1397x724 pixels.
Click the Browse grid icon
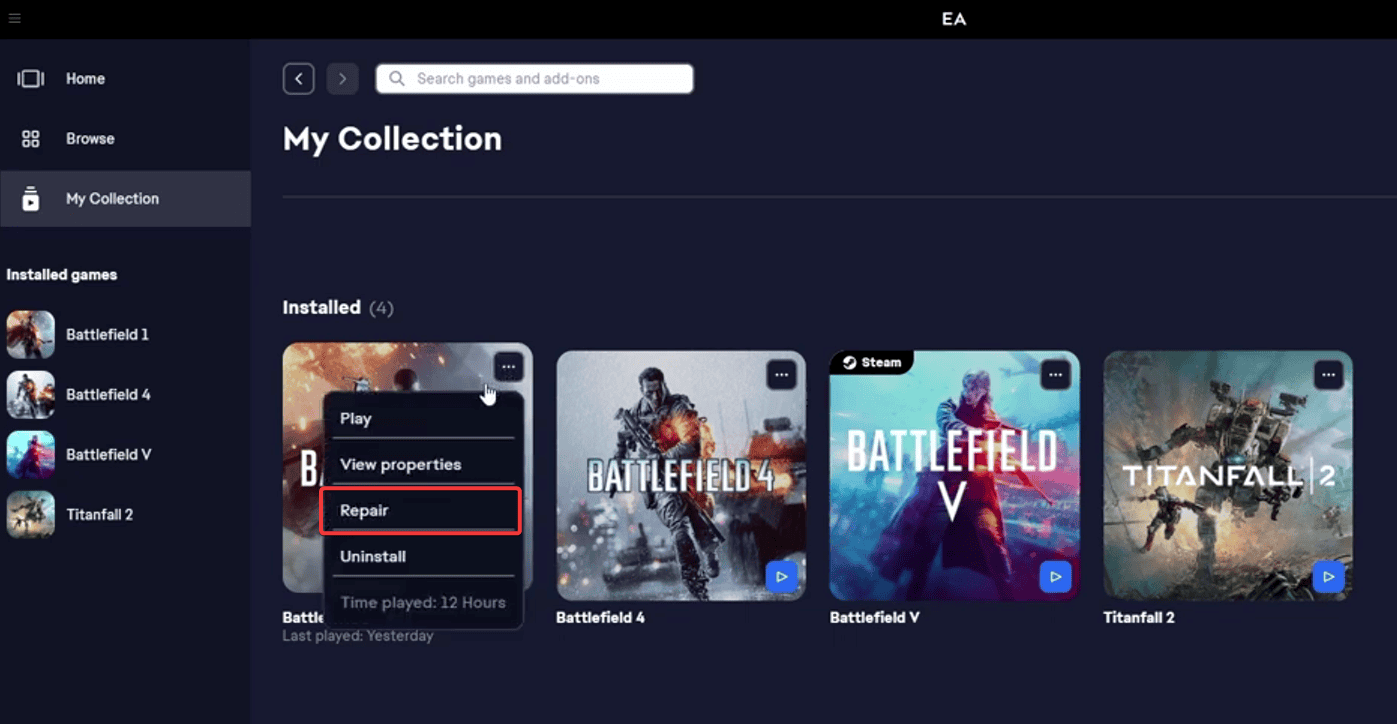[x=31, y=139]
